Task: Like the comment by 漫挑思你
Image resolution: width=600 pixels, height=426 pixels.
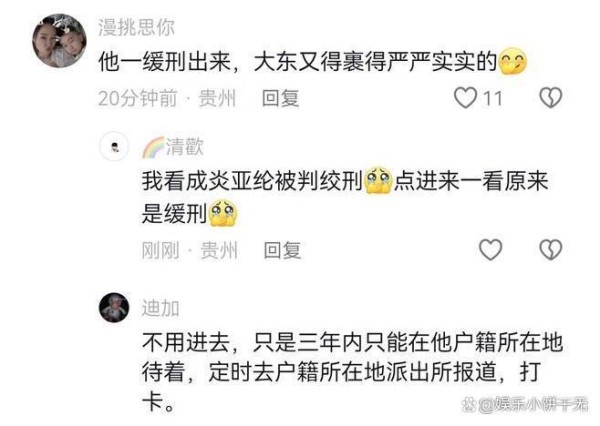Action: pyautogui.click(x=465, y=98)
